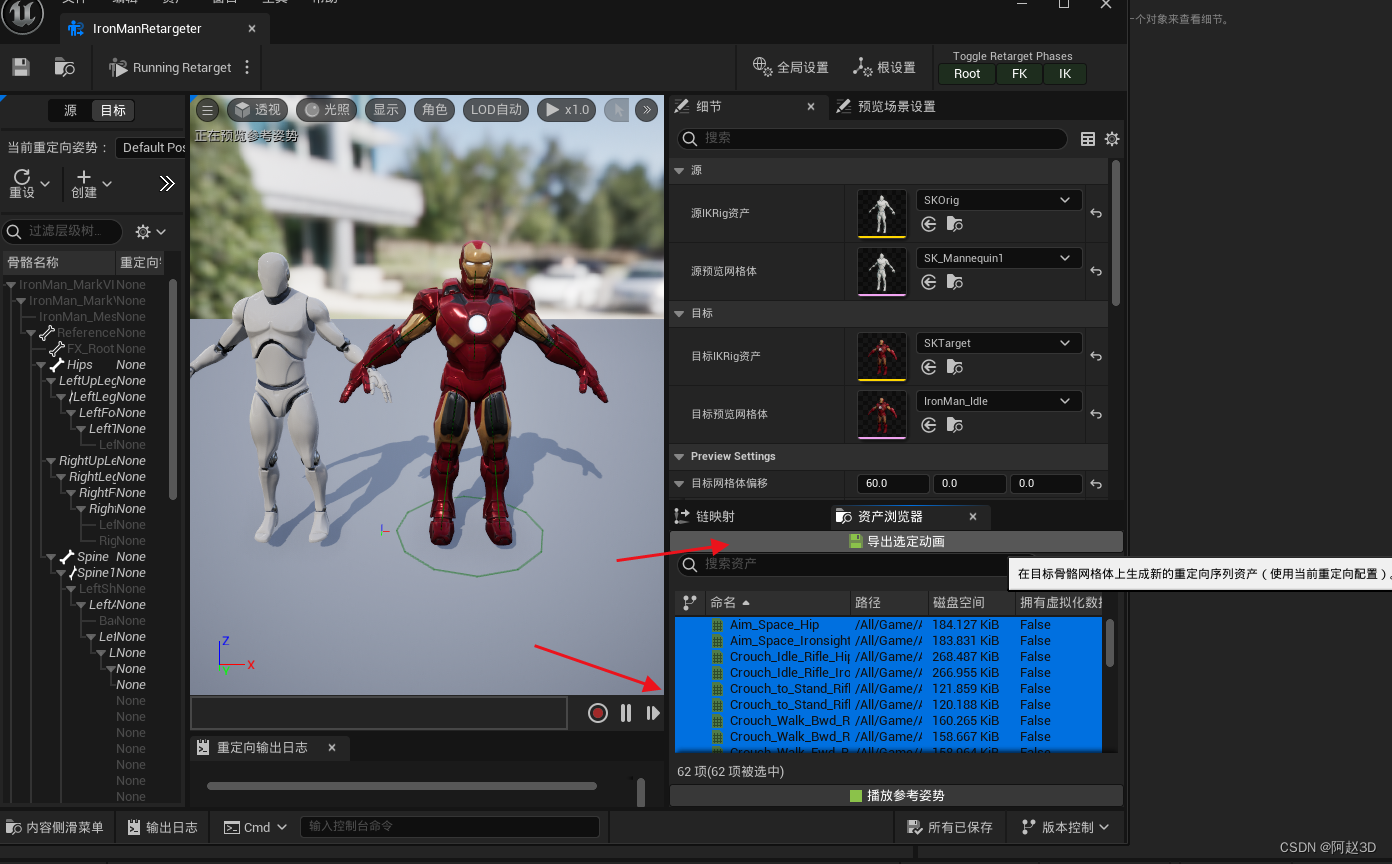Screen dimensions: 1392x864
Task: Toggle the Root retarget phase
Action: pyautogui.click(x=967, y=74)
